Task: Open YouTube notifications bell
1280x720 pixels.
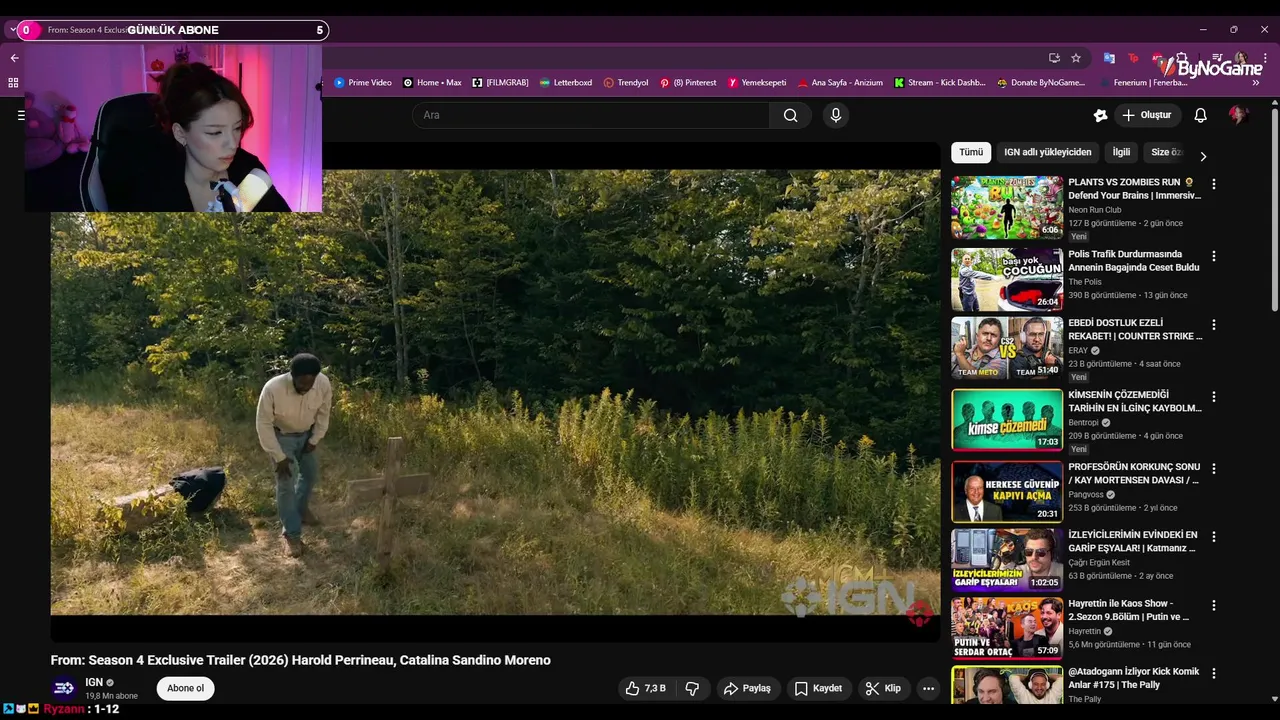Action: tap(1201, 115)
